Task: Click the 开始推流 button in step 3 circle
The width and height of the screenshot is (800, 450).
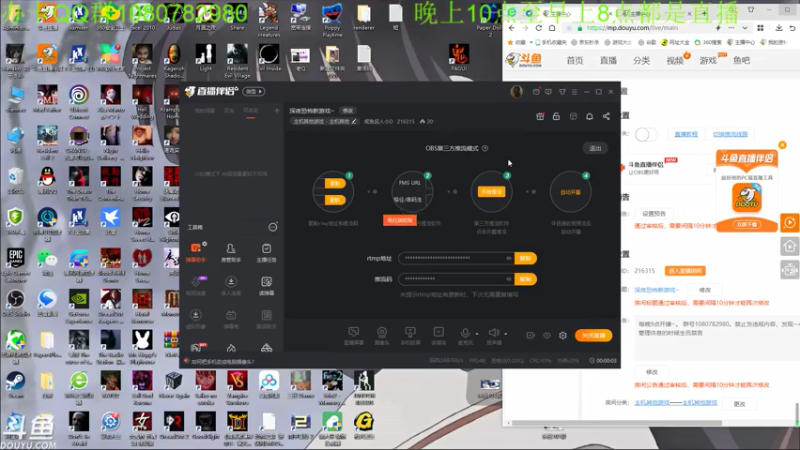Action: tap(491, 192)
